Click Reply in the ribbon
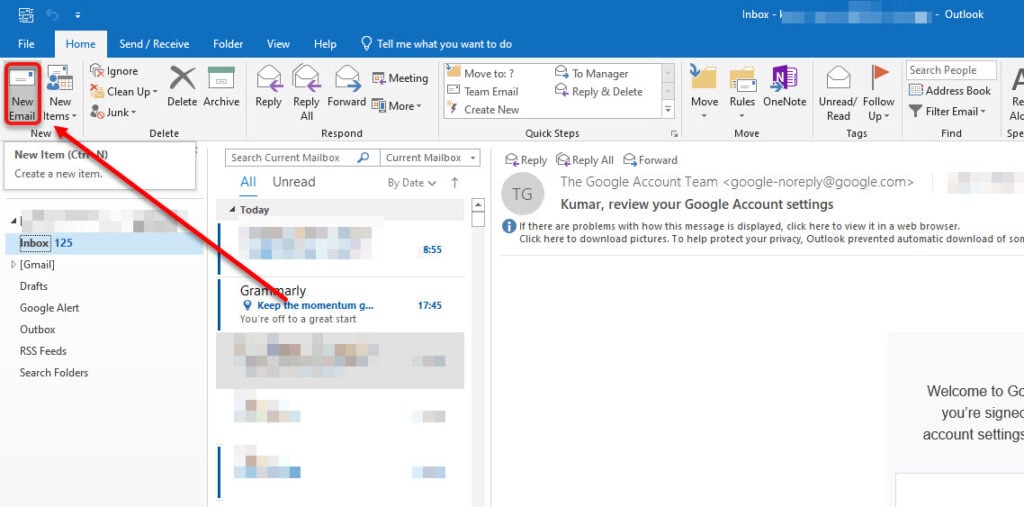 pyautogui.click(x=268, y=86)
